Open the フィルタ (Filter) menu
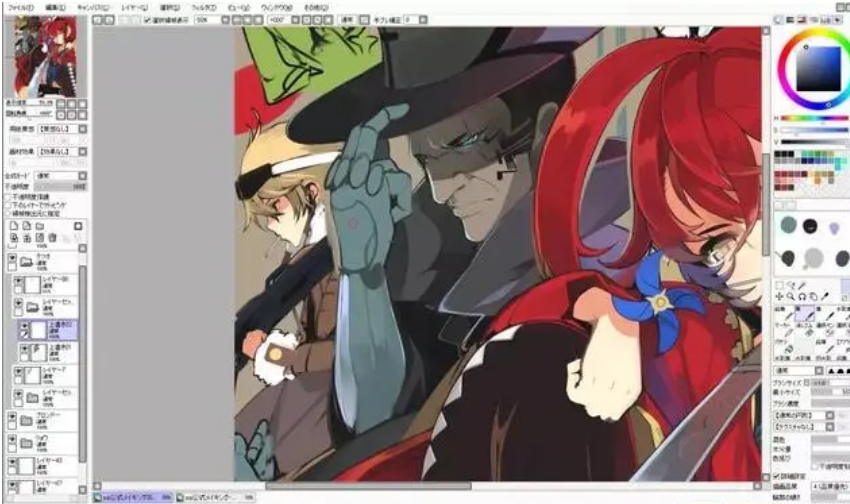Image resolution: width=850 pixels, height=504 pixels. tap(204, 8)
